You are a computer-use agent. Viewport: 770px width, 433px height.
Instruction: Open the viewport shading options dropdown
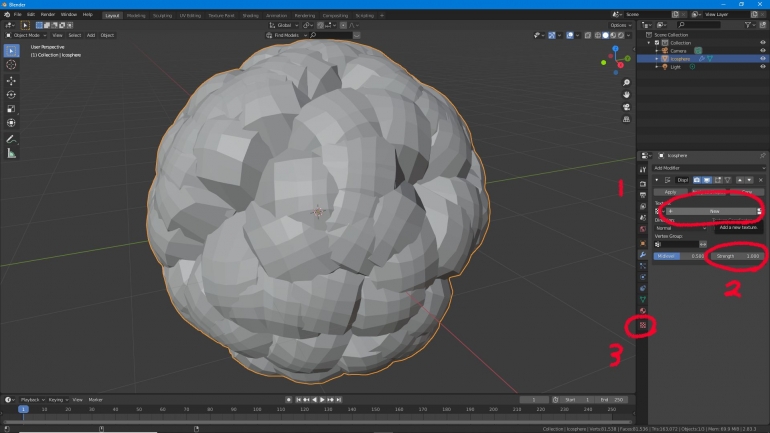629,35
